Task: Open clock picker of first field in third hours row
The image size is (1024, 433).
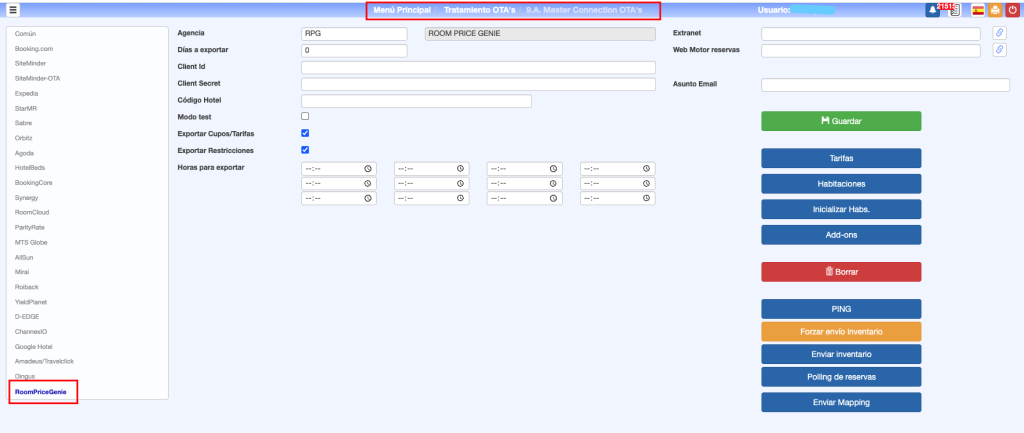Action: (368, 199)
